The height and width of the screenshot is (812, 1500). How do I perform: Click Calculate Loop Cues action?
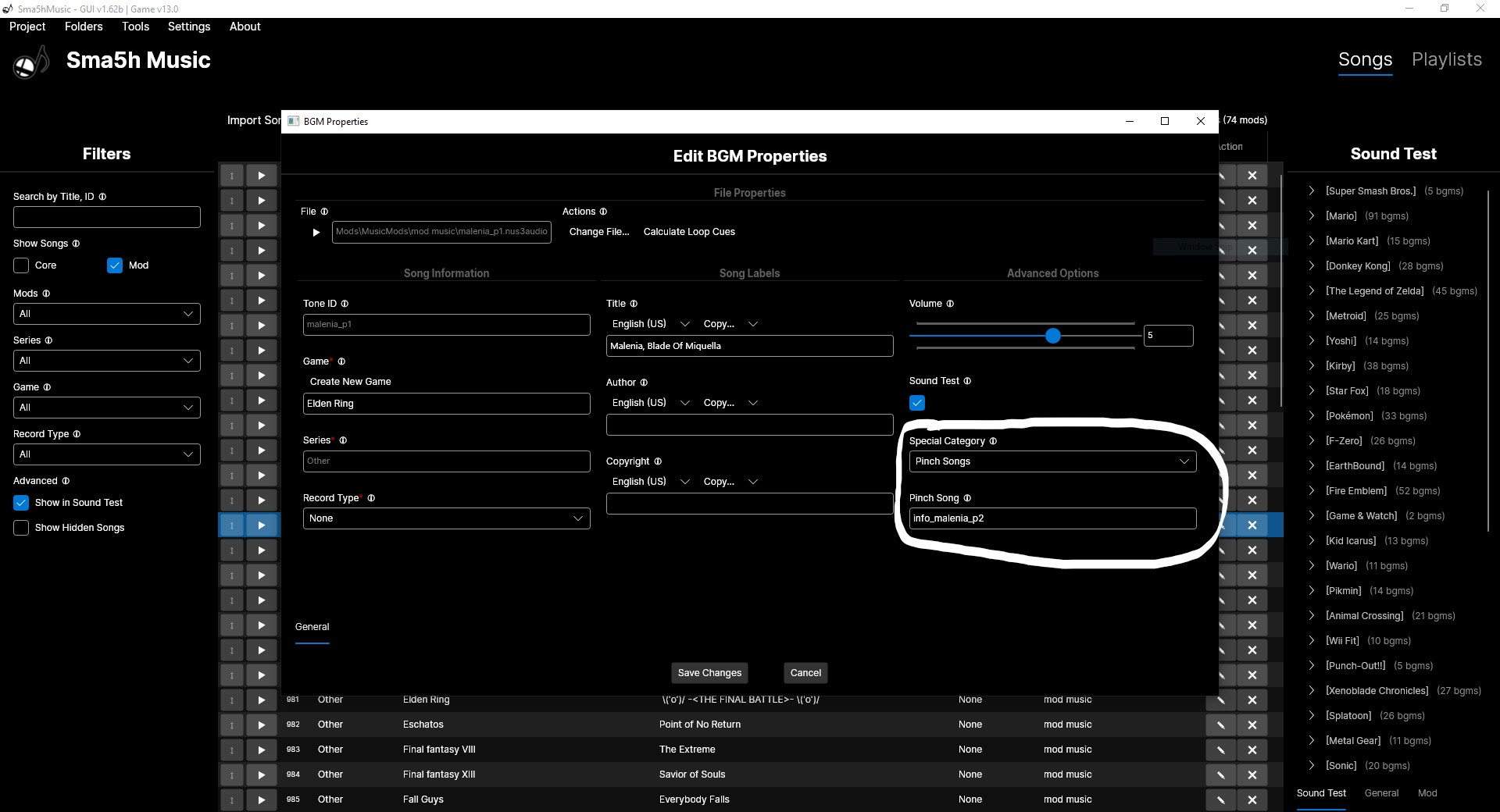point(688,232)
